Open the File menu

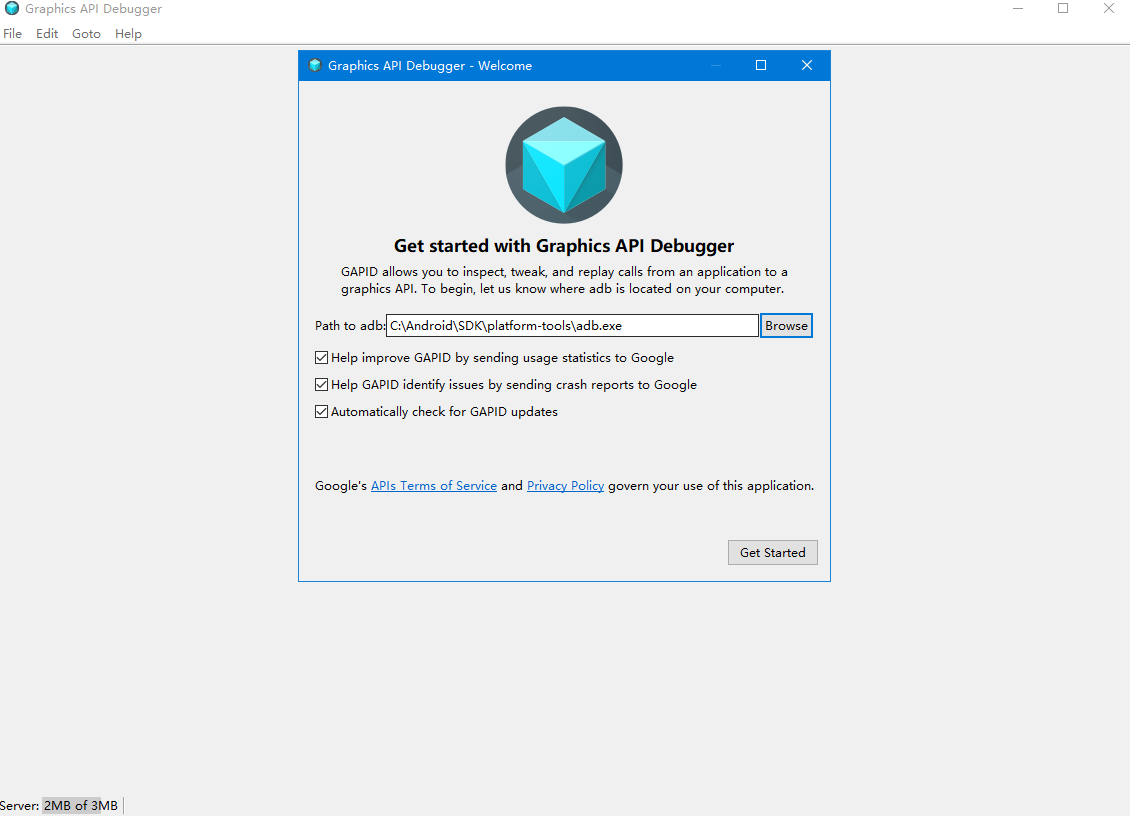pos(12,34)
